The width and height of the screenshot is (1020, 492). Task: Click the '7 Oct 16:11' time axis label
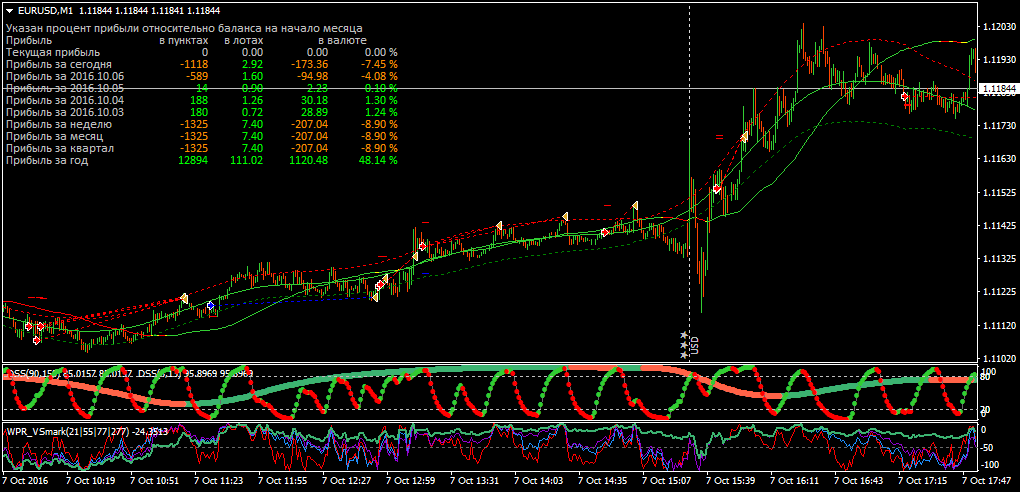click(794, 481)
